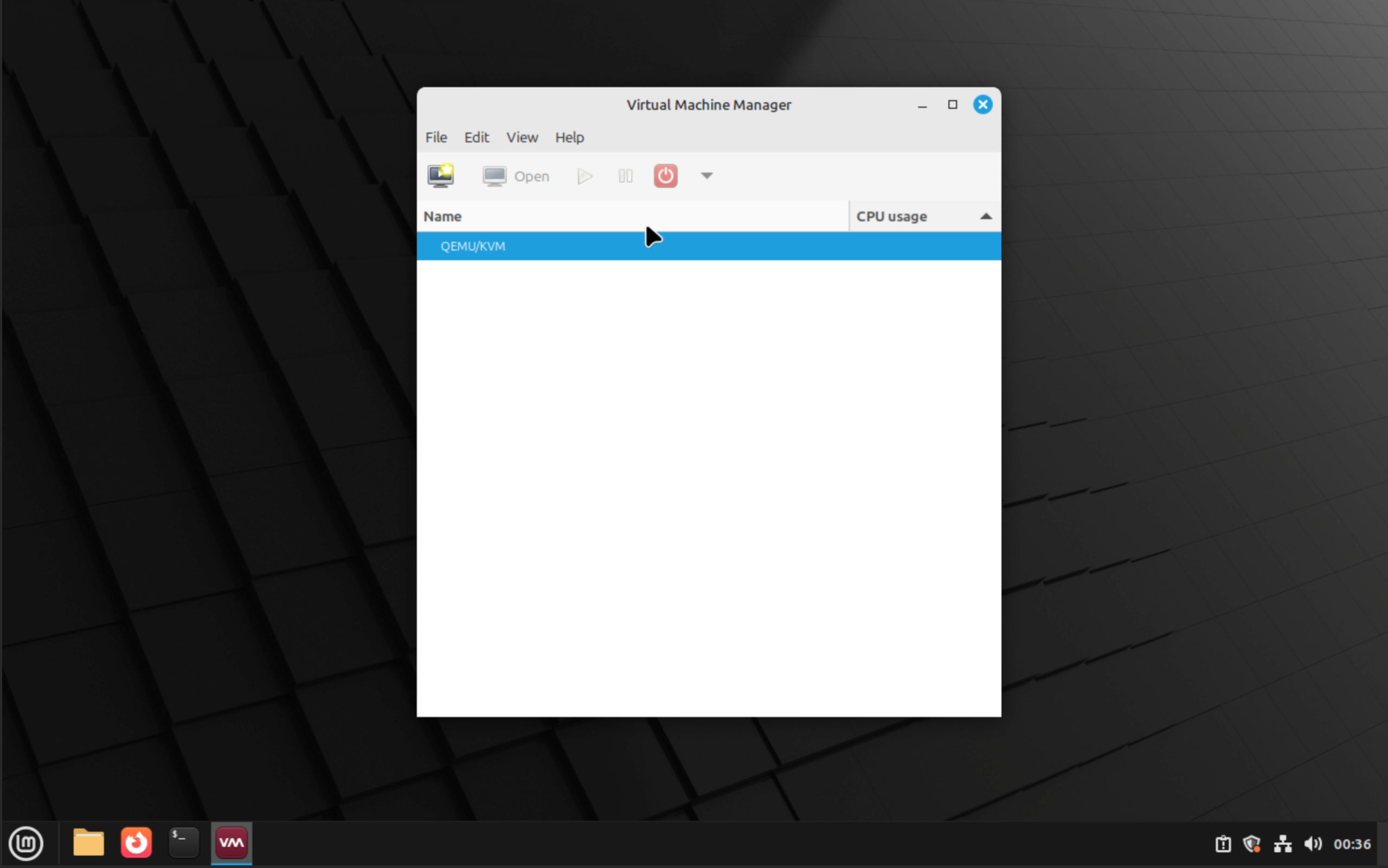Launch Firefox from the taskbar
The width and height of the screenshot is (1388, 868).
tap(136, 842)
